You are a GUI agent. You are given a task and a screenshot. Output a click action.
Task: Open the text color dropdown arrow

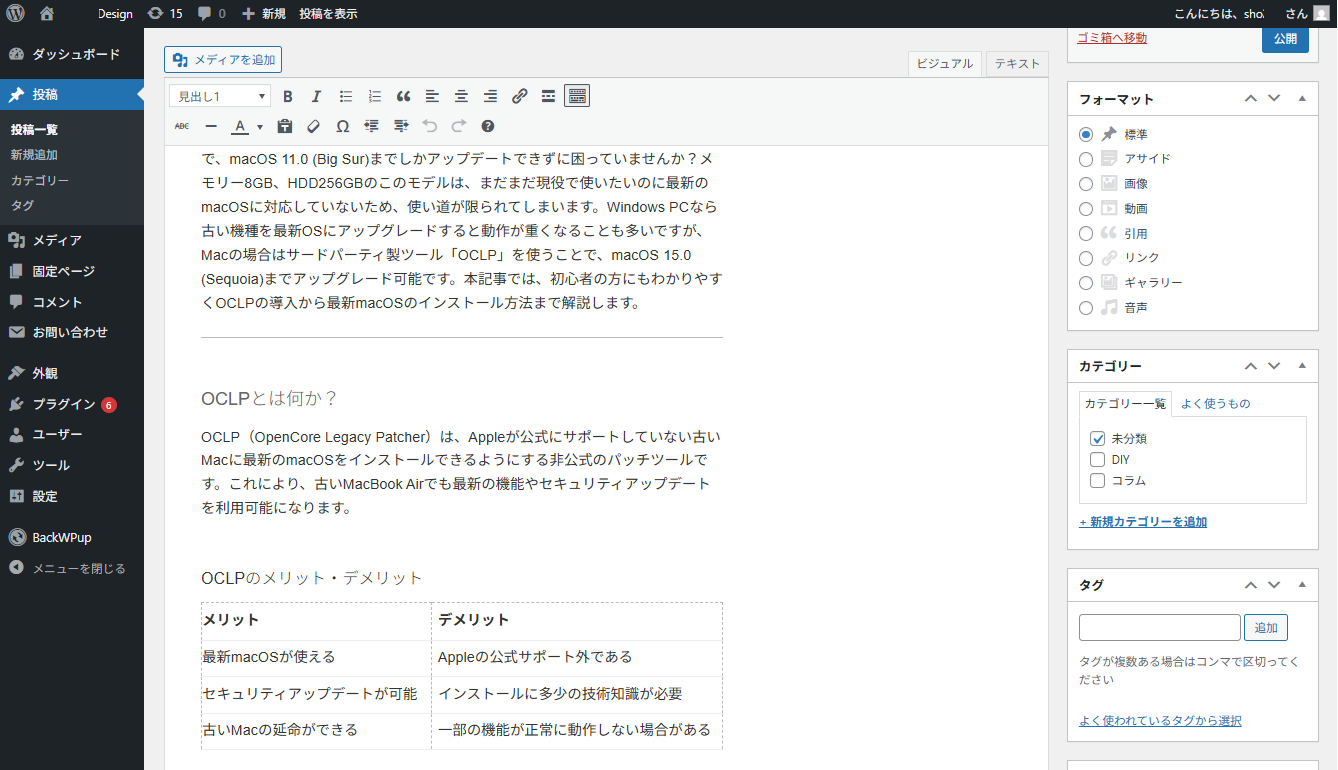(x=260, y=127)
